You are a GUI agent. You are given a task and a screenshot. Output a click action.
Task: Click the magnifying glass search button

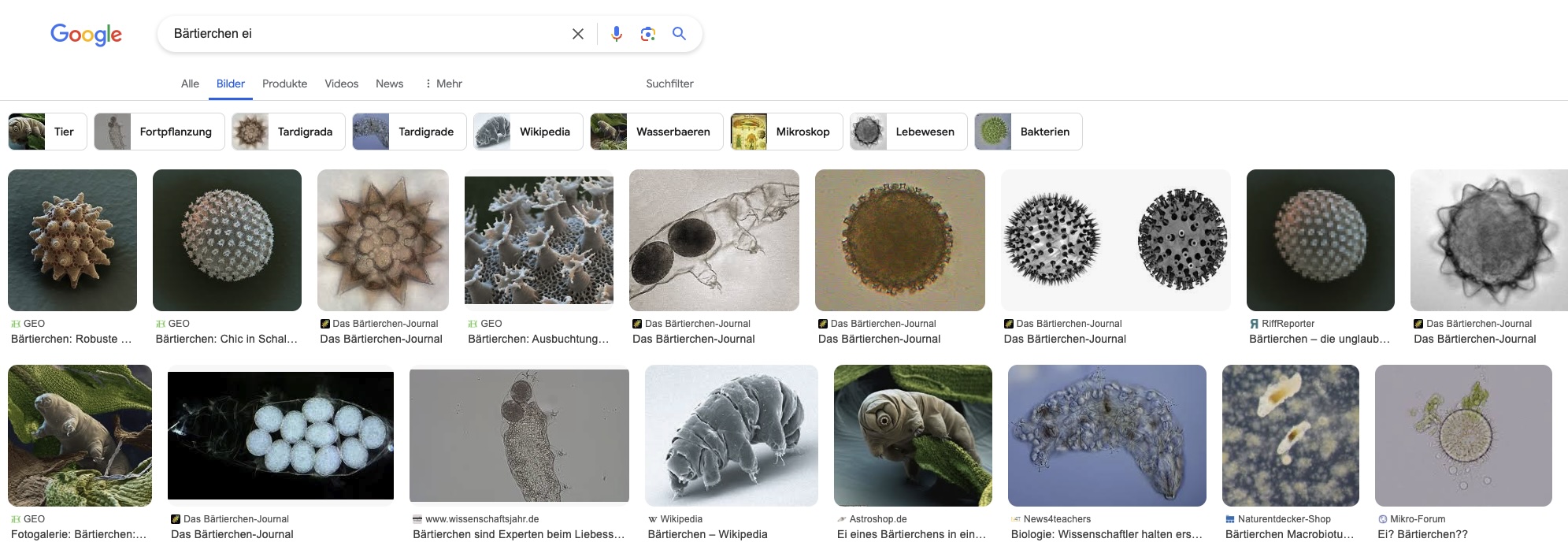click(679, 34)
